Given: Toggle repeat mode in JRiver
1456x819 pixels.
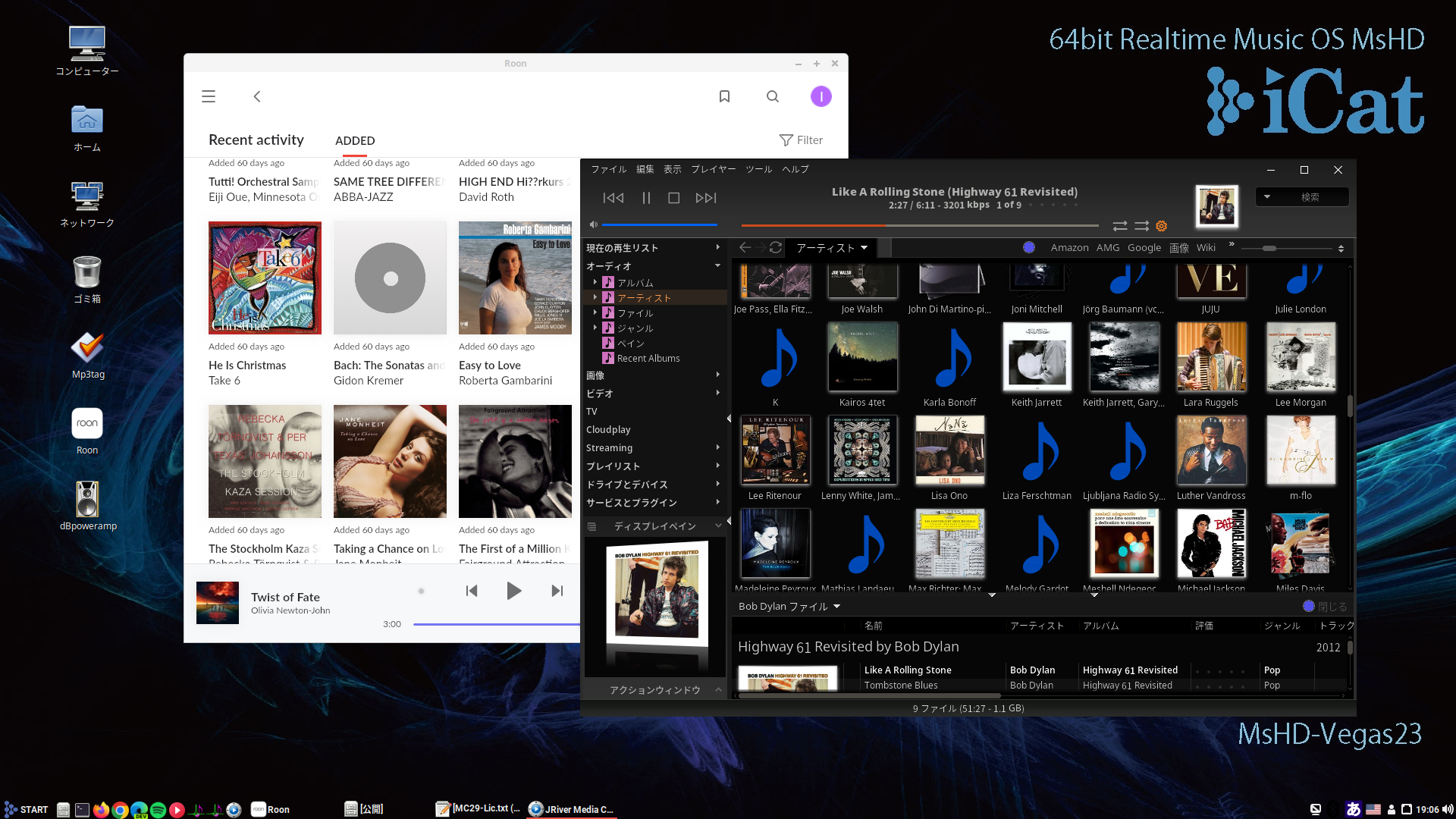Looking at the screenshot, I should [x=1119, y=226].
